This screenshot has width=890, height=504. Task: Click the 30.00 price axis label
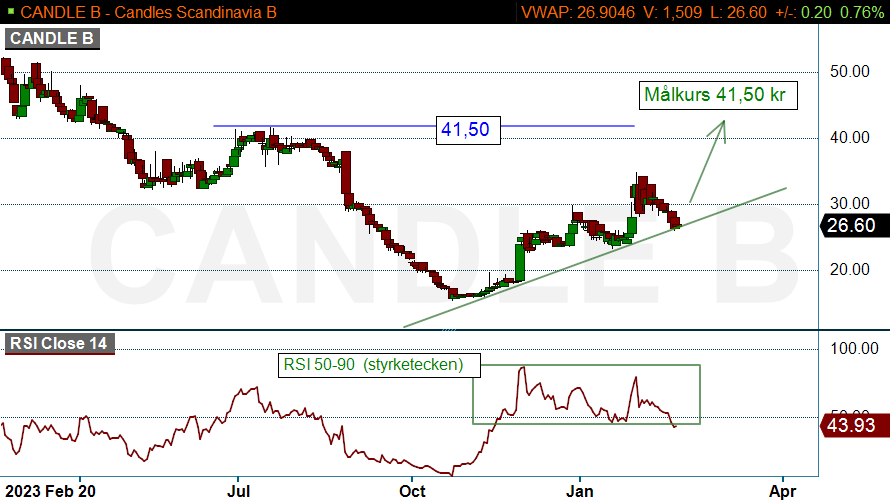(x=850, y=203)
